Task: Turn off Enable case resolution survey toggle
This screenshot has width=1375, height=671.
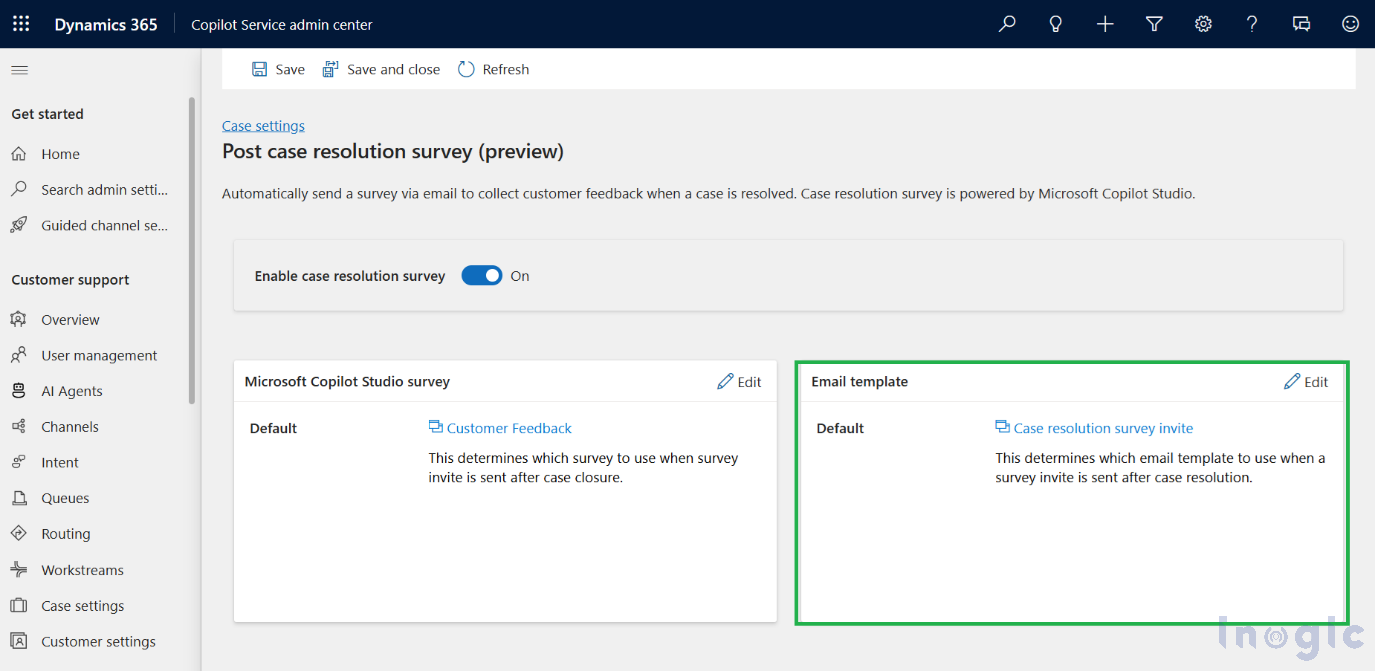Action: click(x=481, y=276)
